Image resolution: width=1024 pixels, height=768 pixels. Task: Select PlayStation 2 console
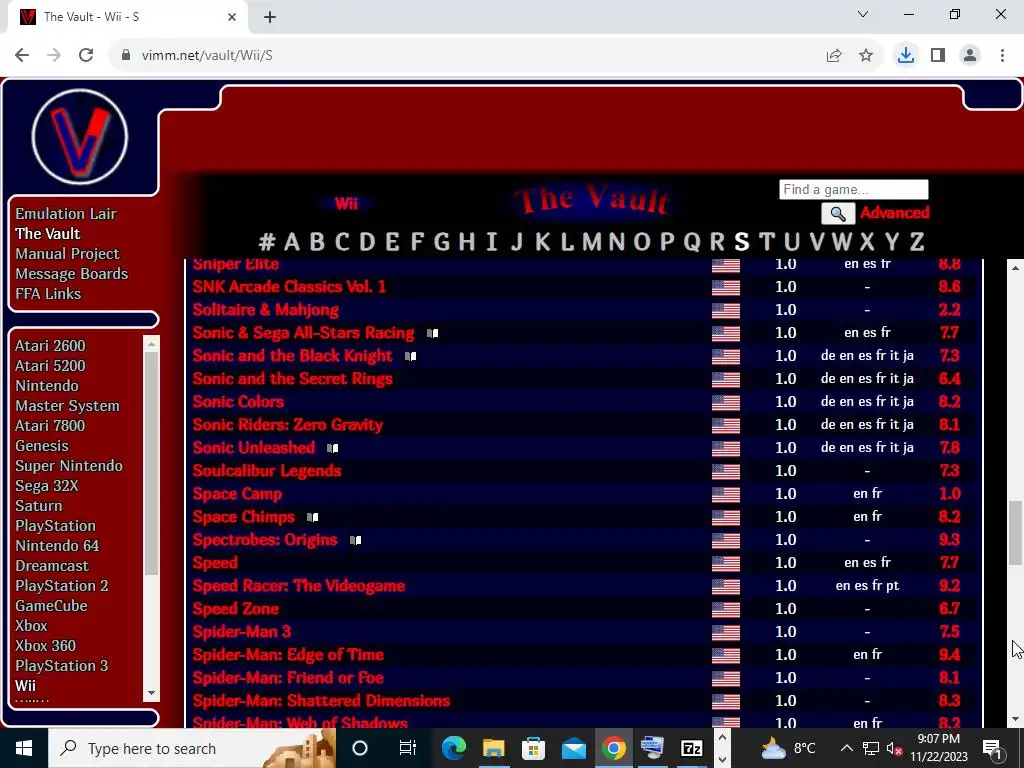click(x=62, y=586)
